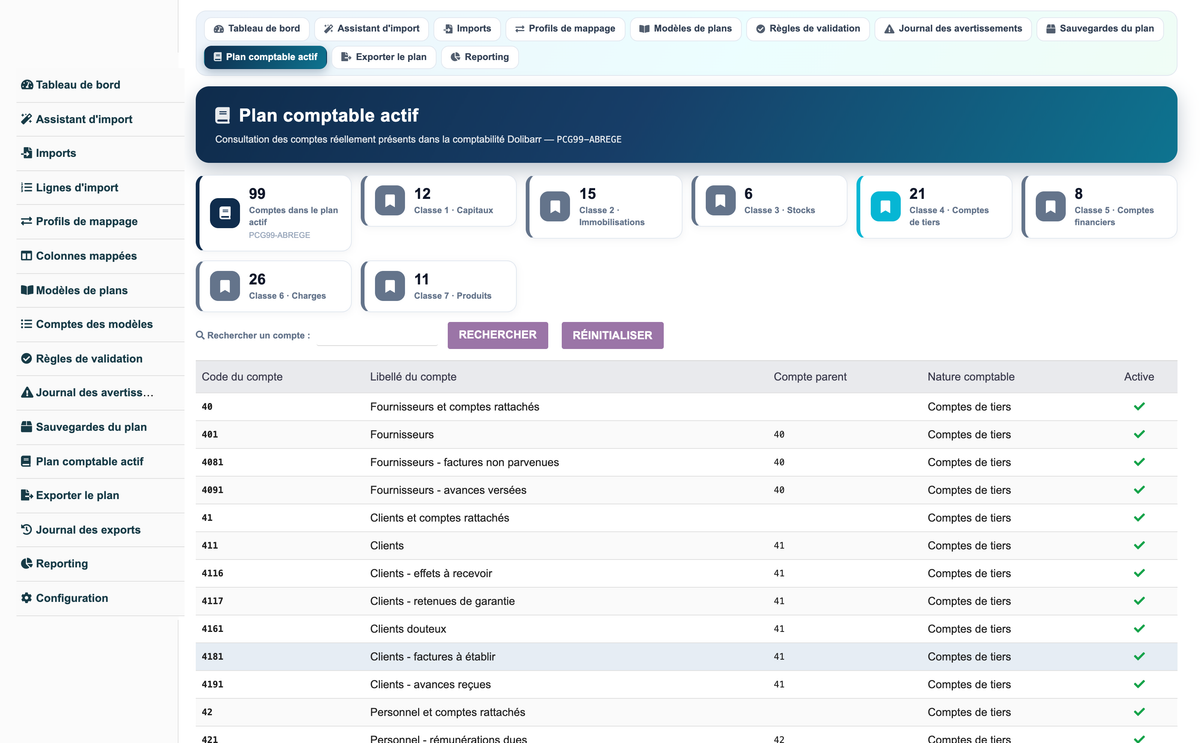Viewport: 1200px width, 743px height.
Task: Open the Sauvegardes du plan top tab
Action: click(1100, 29)
